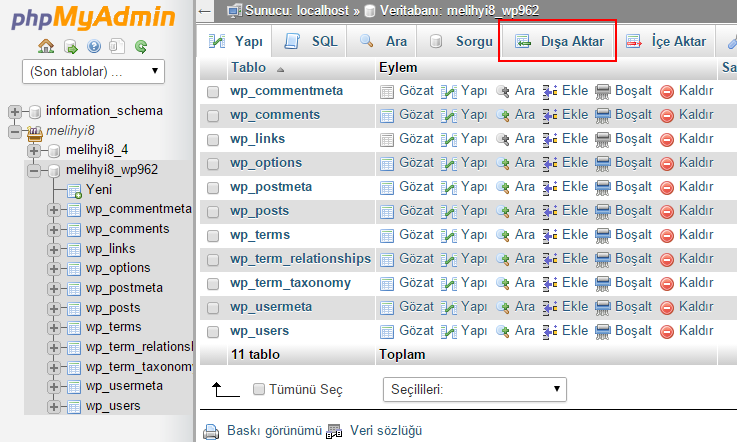Click the Veri sözlüğü icon
The width and height of the screenshot is (737, 442).
(334, 431)
